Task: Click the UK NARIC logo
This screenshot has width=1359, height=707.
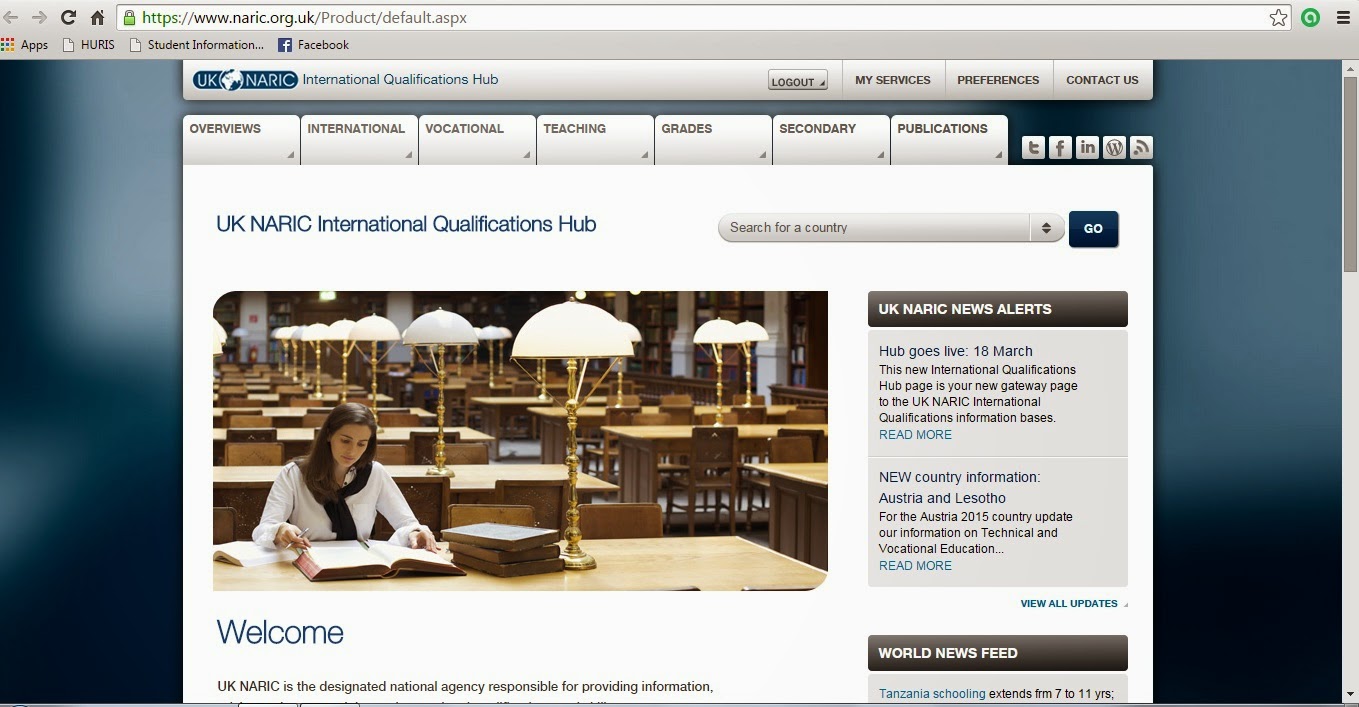Action: pos(245,80)
